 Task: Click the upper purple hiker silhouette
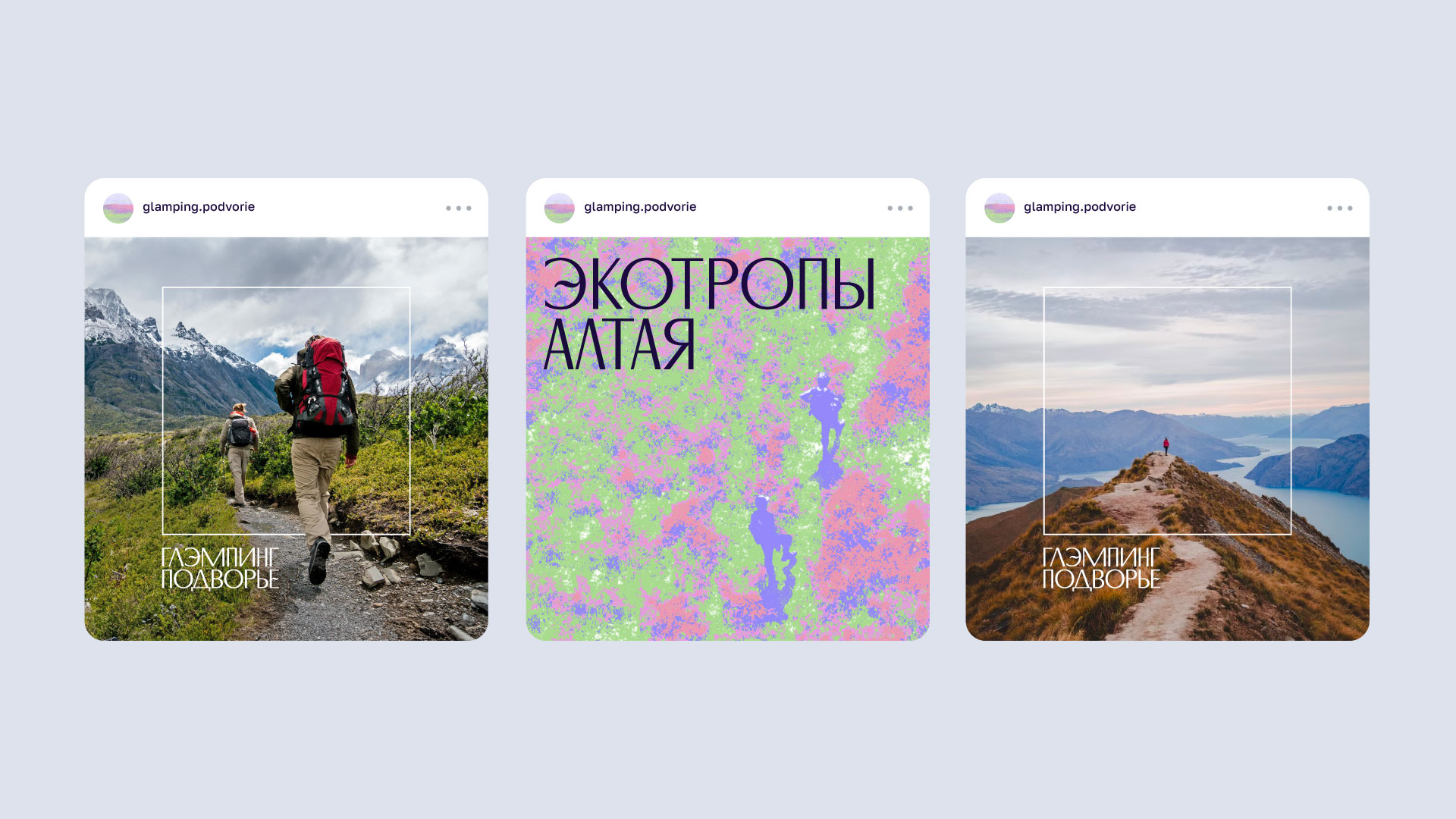tap(825, 428)
